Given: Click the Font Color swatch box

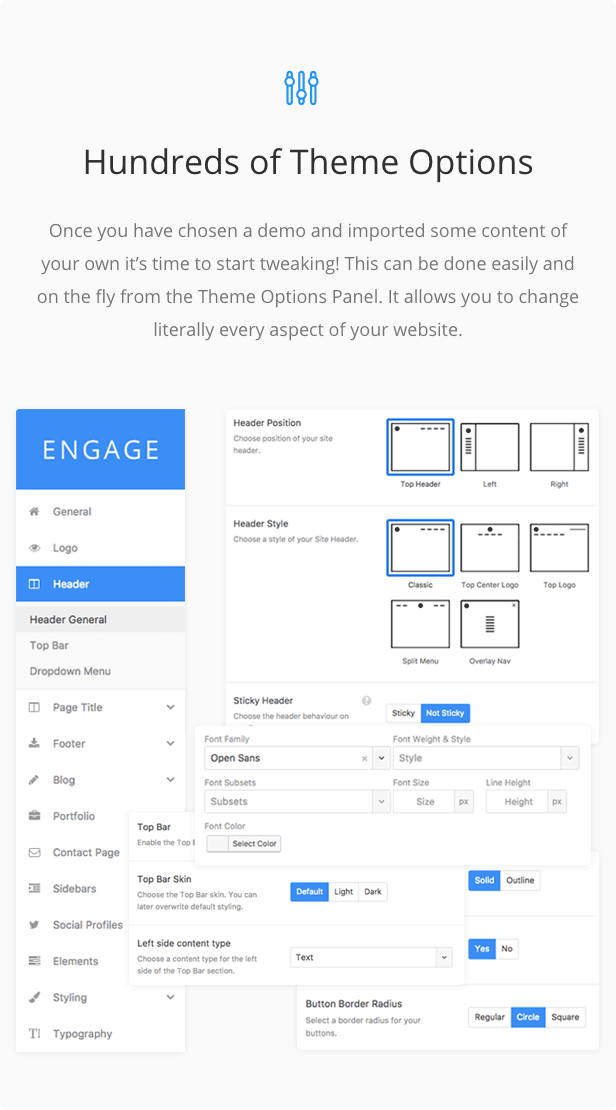Looking at the screenshot, I should pos(217,844).
